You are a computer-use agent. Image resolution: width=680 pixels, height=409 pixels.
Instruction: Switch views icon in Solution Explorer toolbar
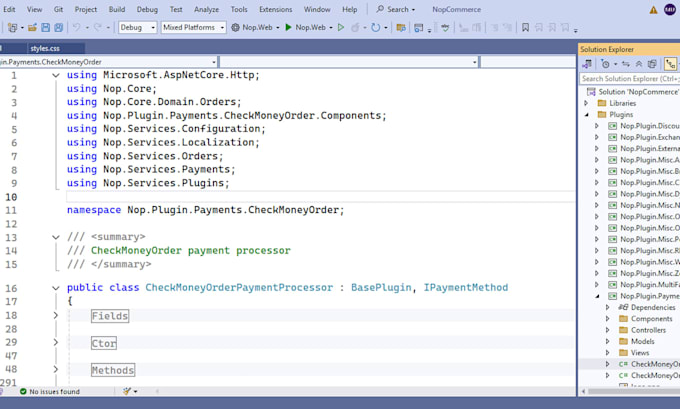pos(587,64)
